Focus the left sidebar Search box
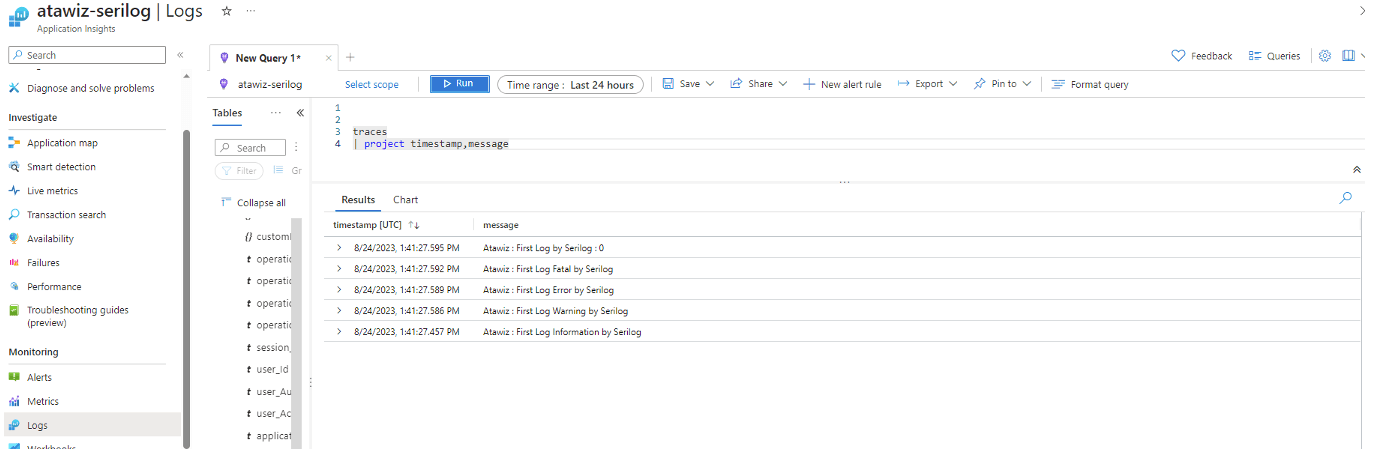Image resolution: width=1374 pixels, height=474 pixels. [87, 55]
